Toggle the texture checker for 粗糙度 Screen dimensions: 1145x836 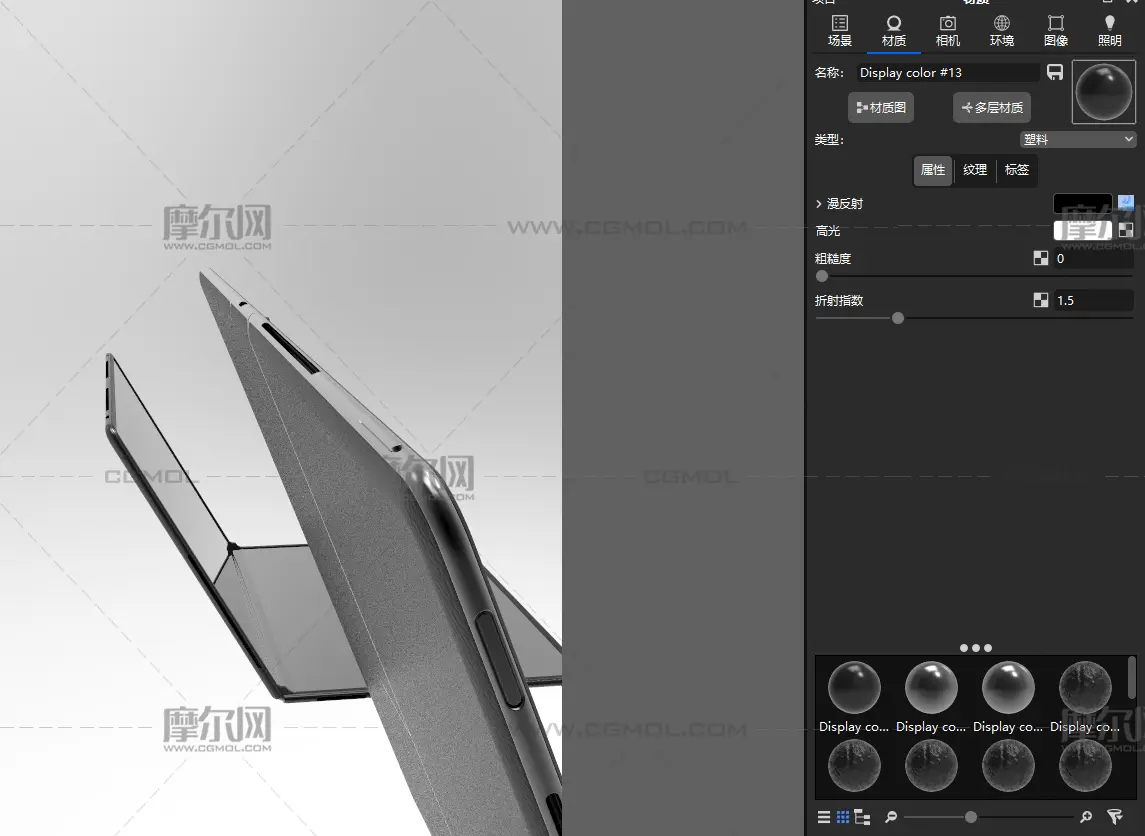click(1041, 258)
